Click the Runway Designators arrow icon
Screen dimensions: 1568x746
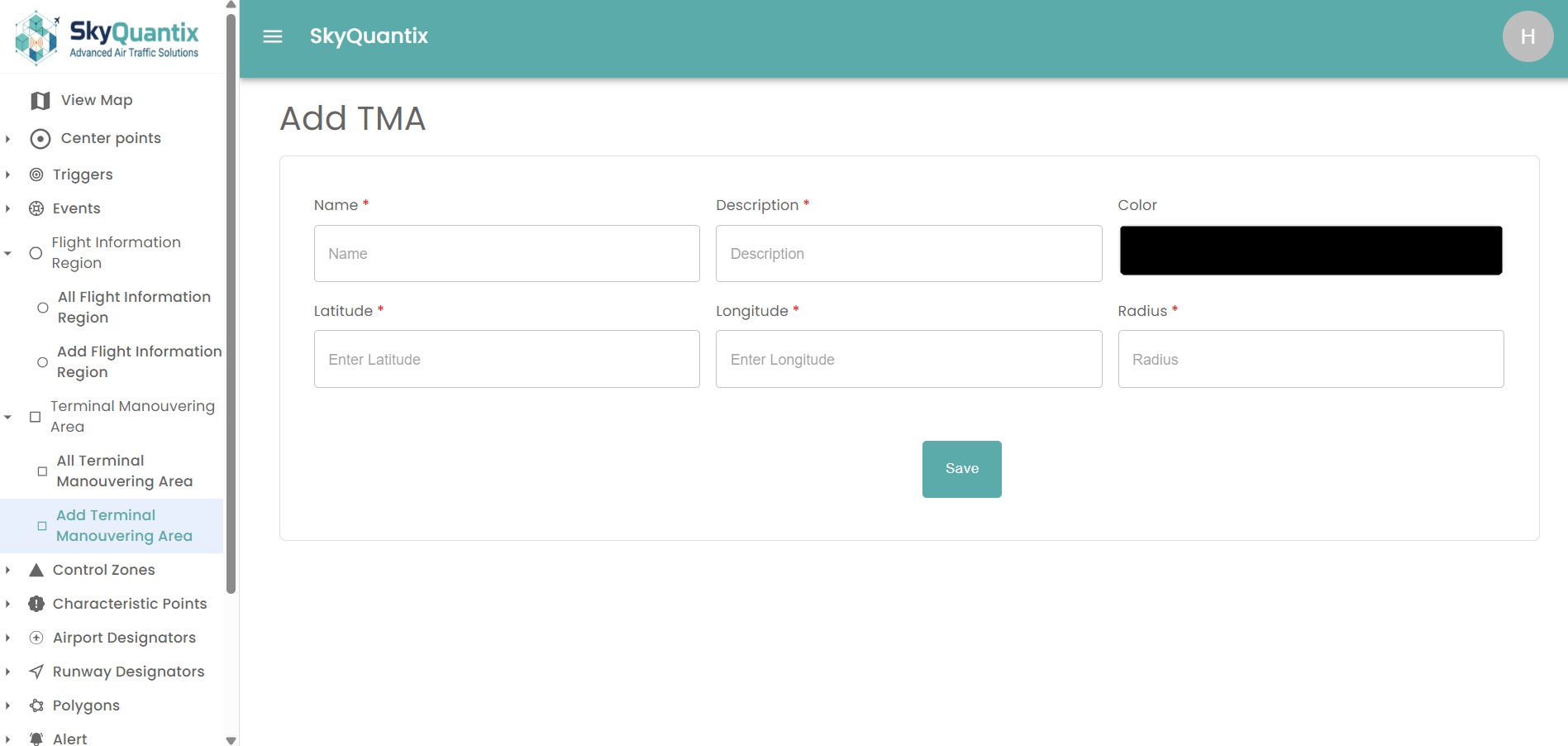[x=36, y=672]
